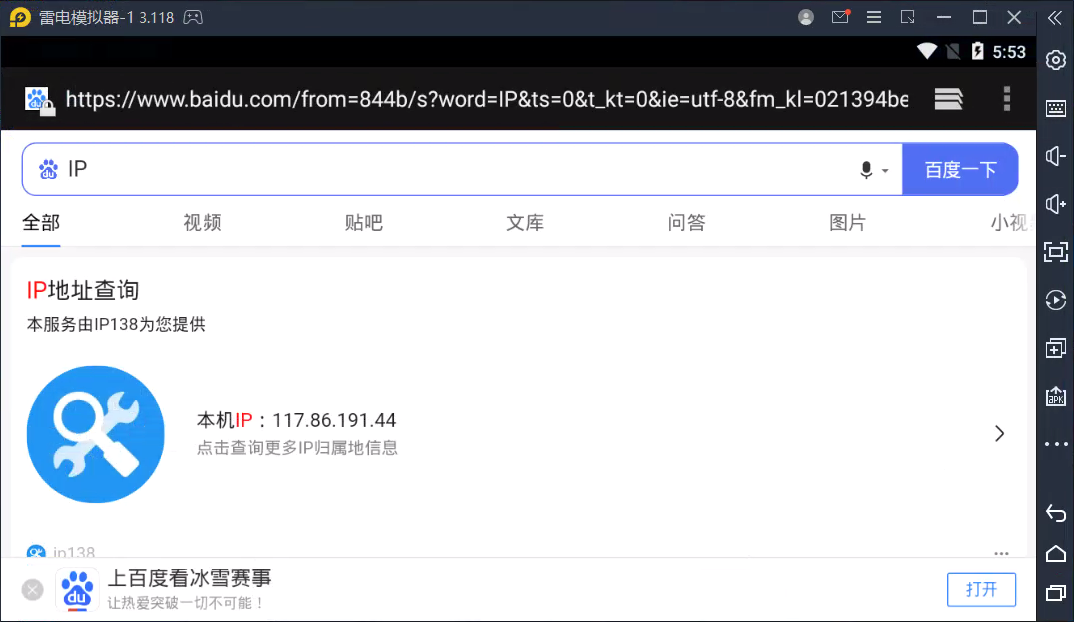
Task: Click the battery charging icon in status bar
Action: [x=977, y=51]
